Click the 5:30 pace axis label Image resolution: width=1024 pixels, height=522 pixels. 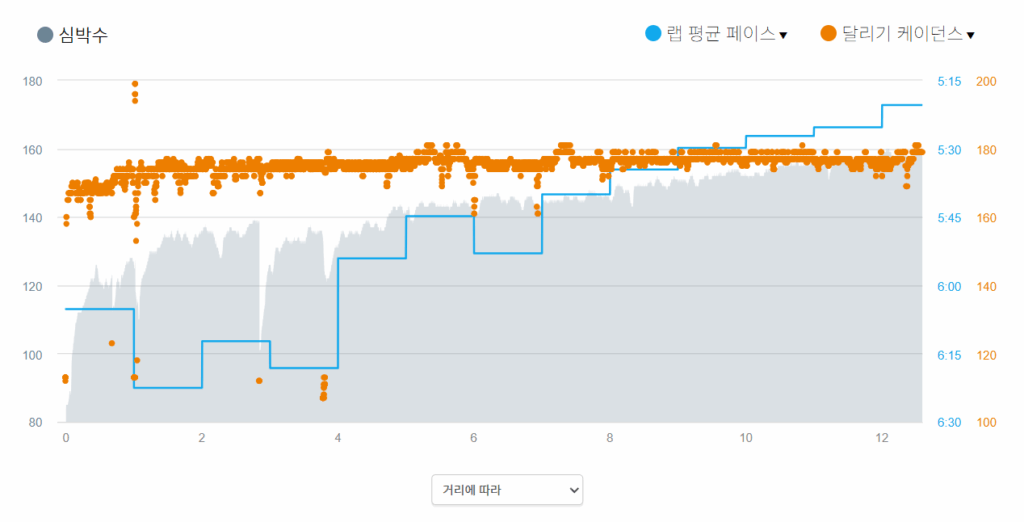click(948, 150)
